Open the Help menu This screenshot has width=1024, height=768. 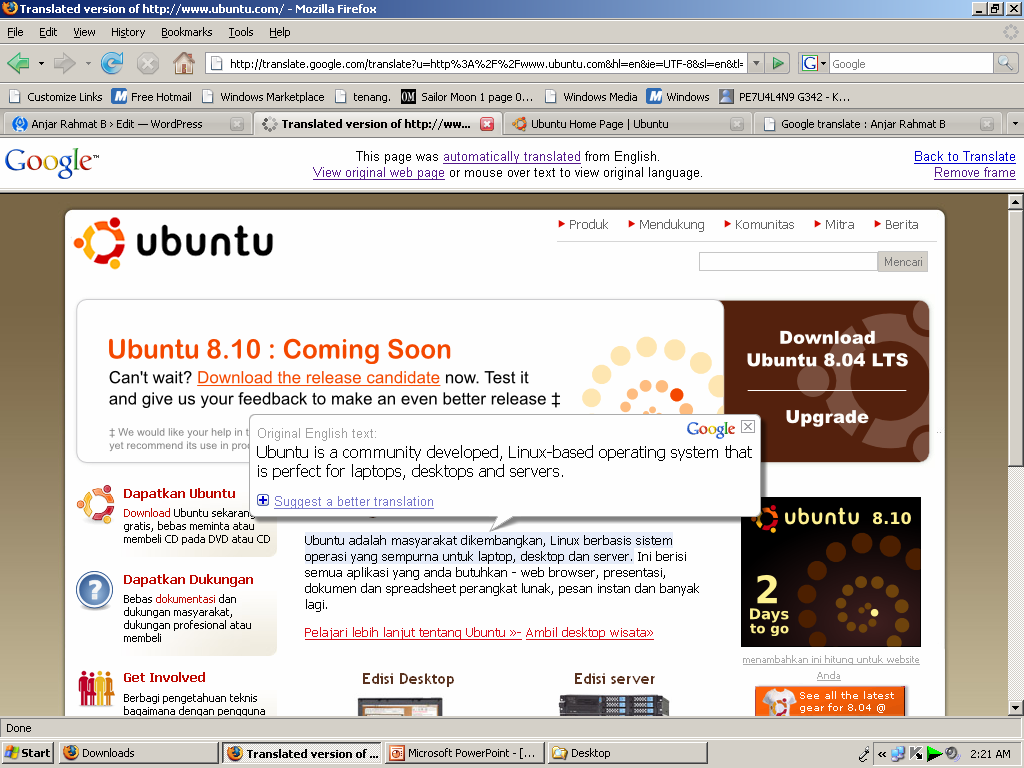coord(280,32)
